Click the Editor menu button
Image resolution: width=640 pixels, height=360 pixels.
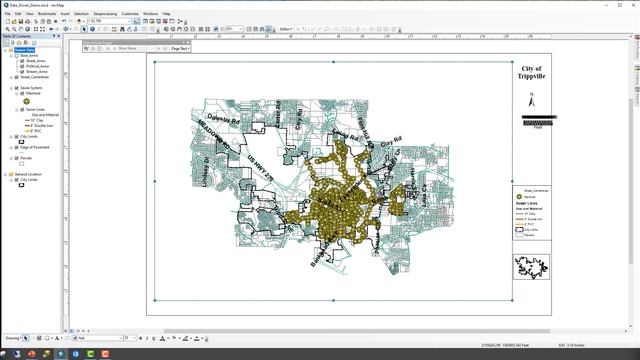[x=286, y=29]
